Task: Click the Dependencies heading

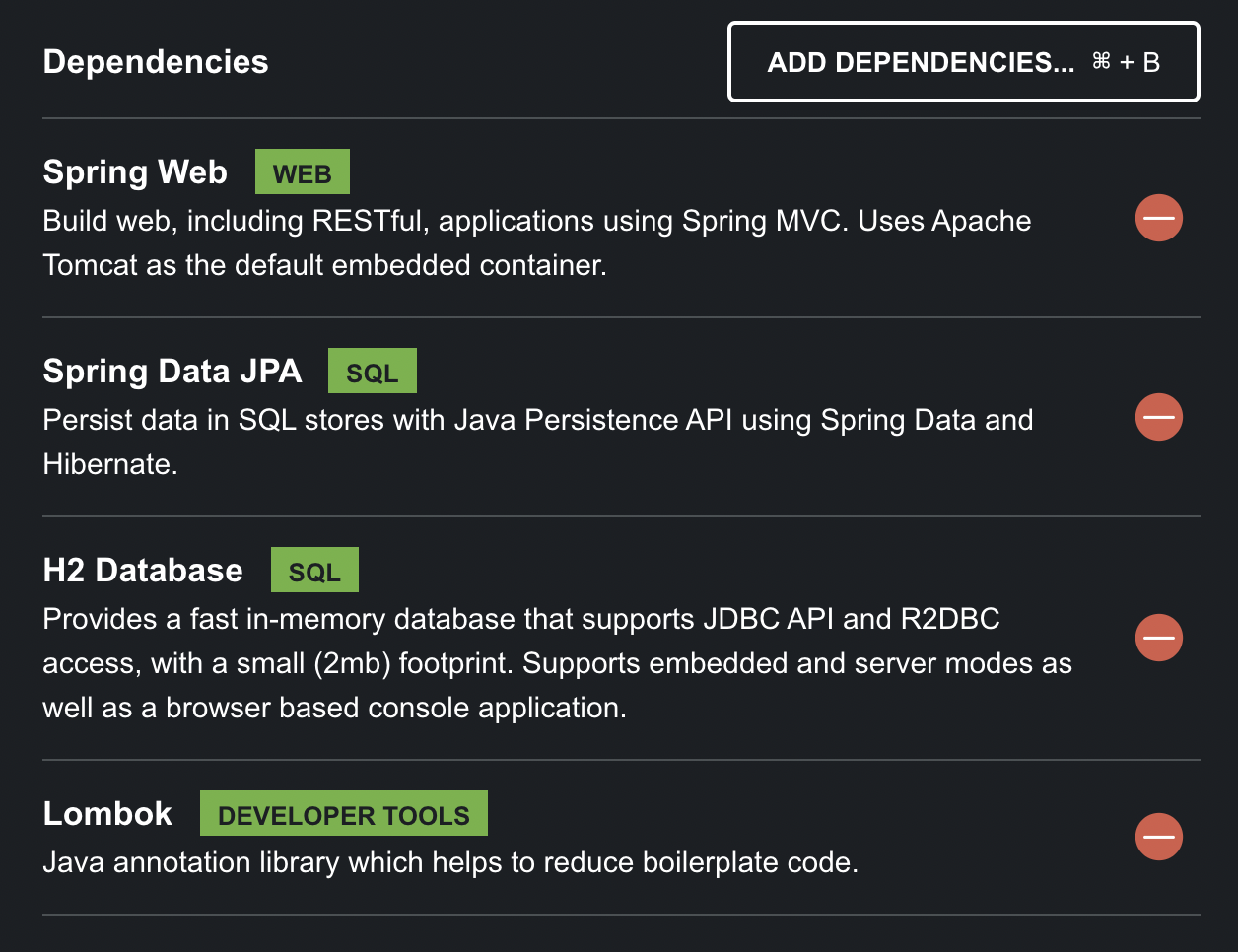Action: pyautogui.click(x=156, y=61)
